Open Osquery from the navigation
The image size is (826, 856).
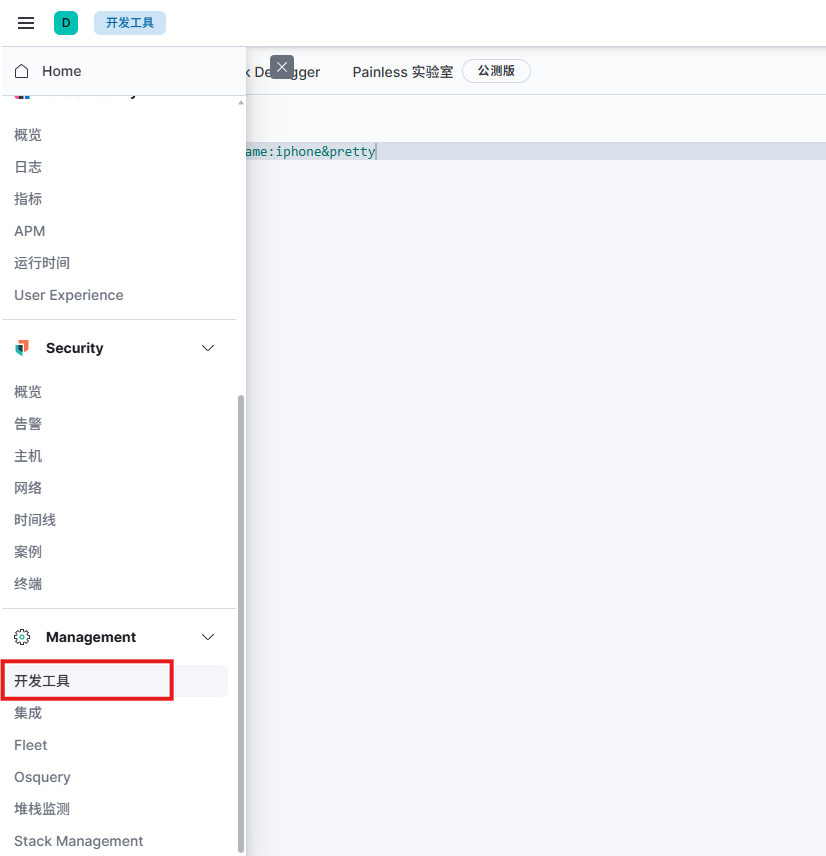tap(42, 777)
